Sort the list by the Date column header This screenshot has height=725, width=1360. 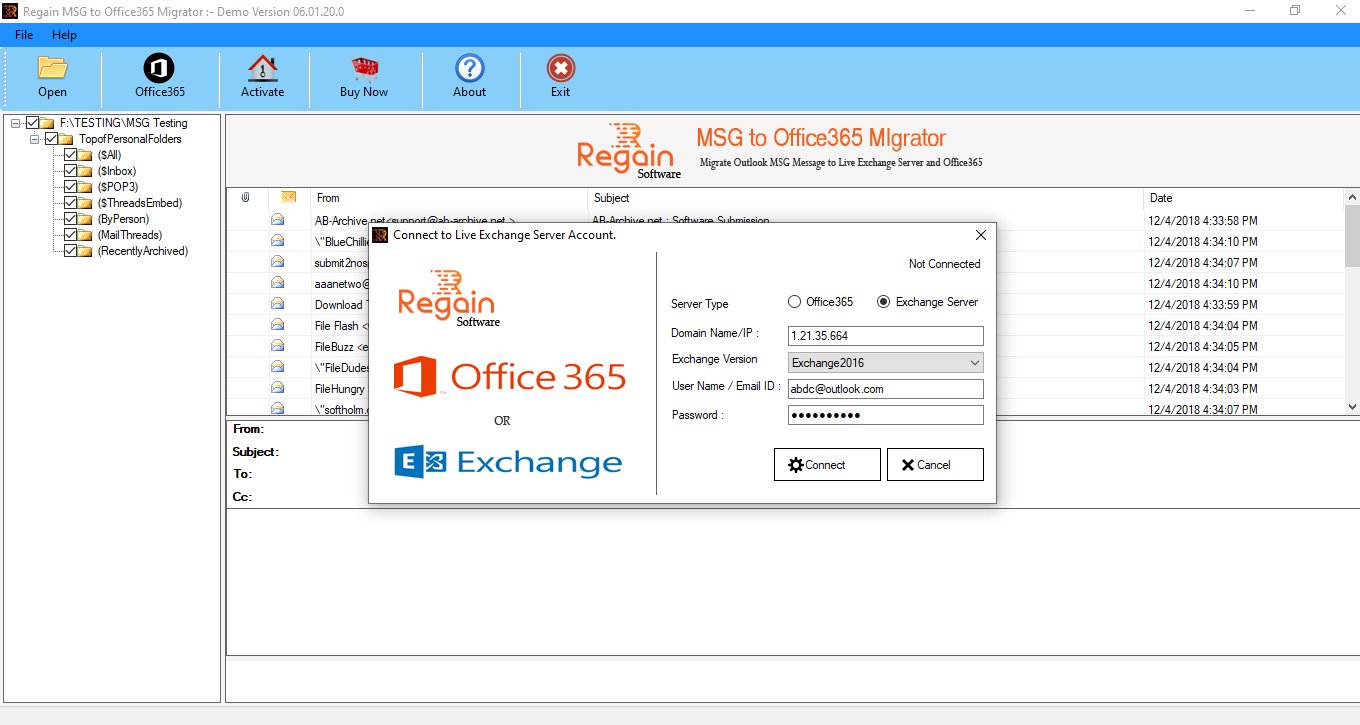(x=1244, y=198)
